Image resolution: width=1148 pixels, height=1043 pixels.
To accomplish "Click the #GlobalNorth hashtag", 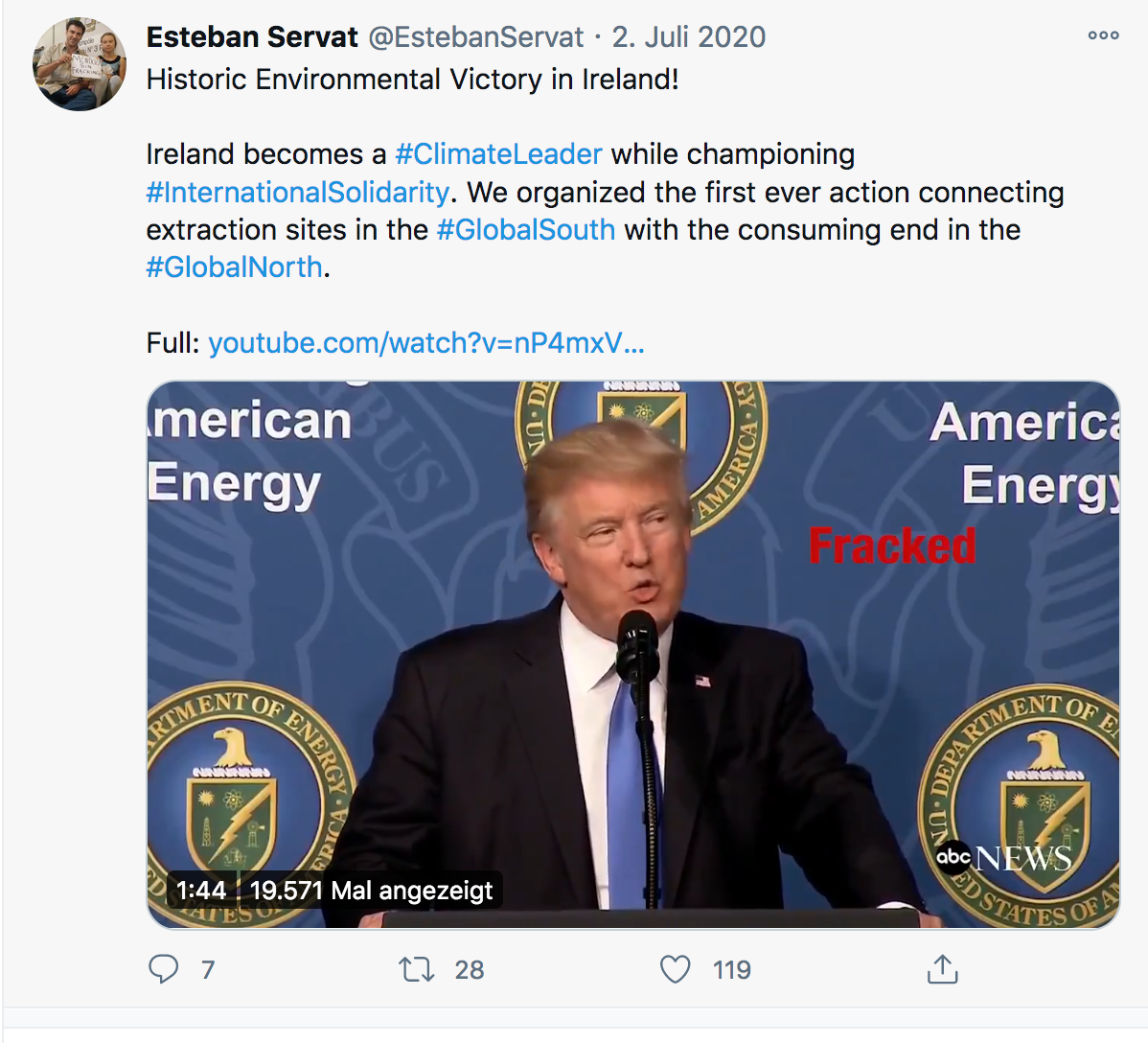I will coord(234,267).
